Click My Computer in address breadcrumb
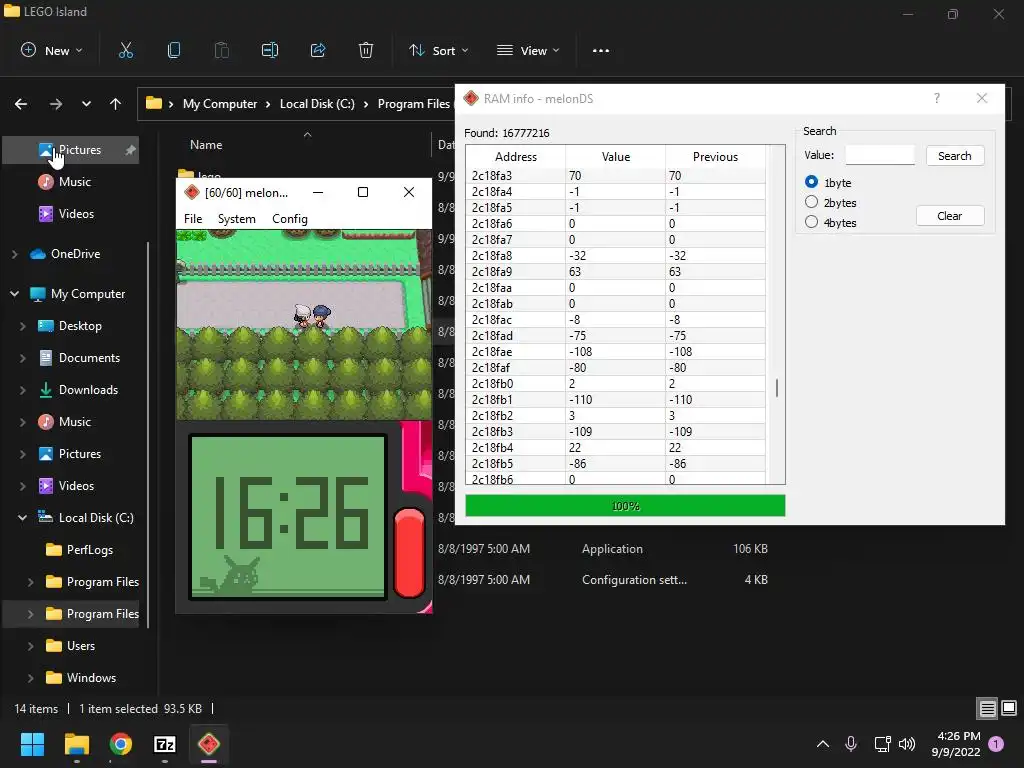The image size is (1024, 768). coord(219,104)
